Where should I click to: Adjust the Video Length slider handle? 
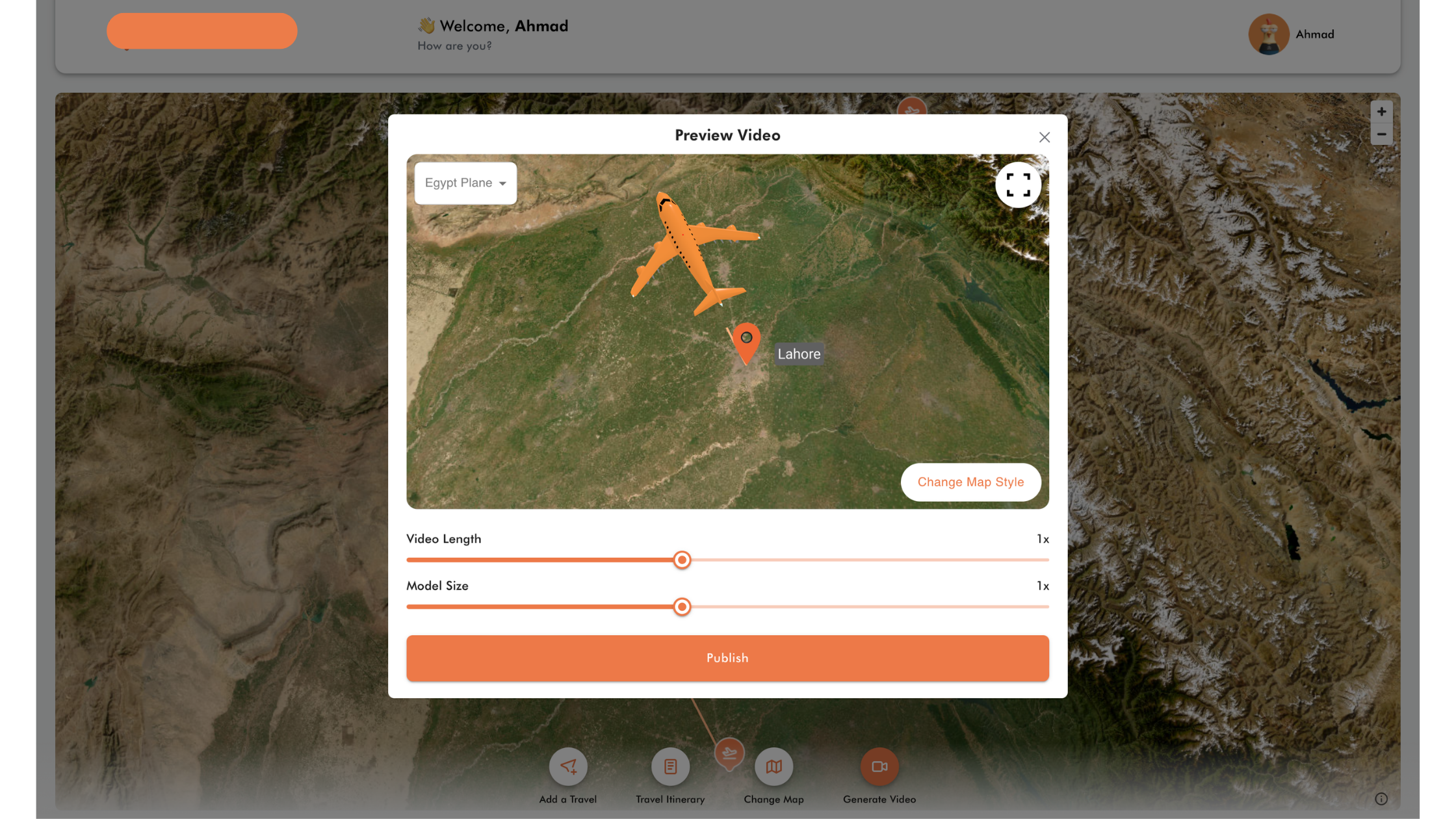click(682, 560)
